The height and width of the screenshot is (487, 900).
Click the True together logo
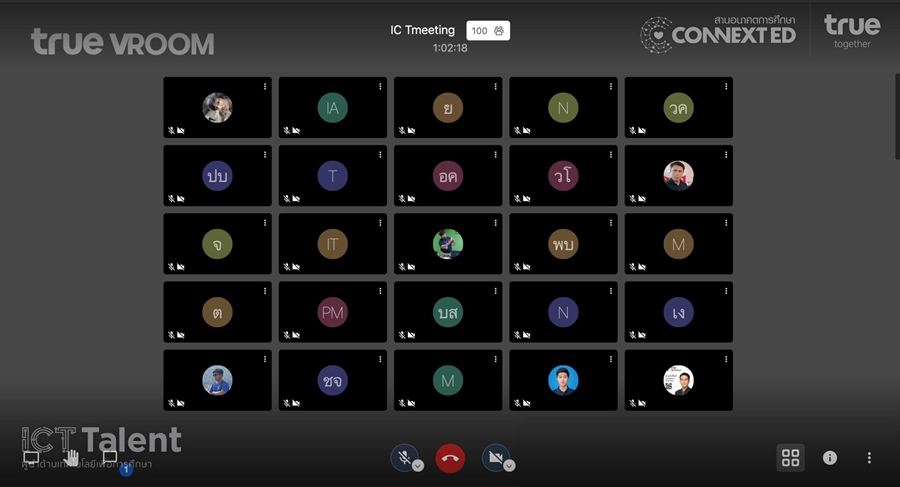click(852, 31)
